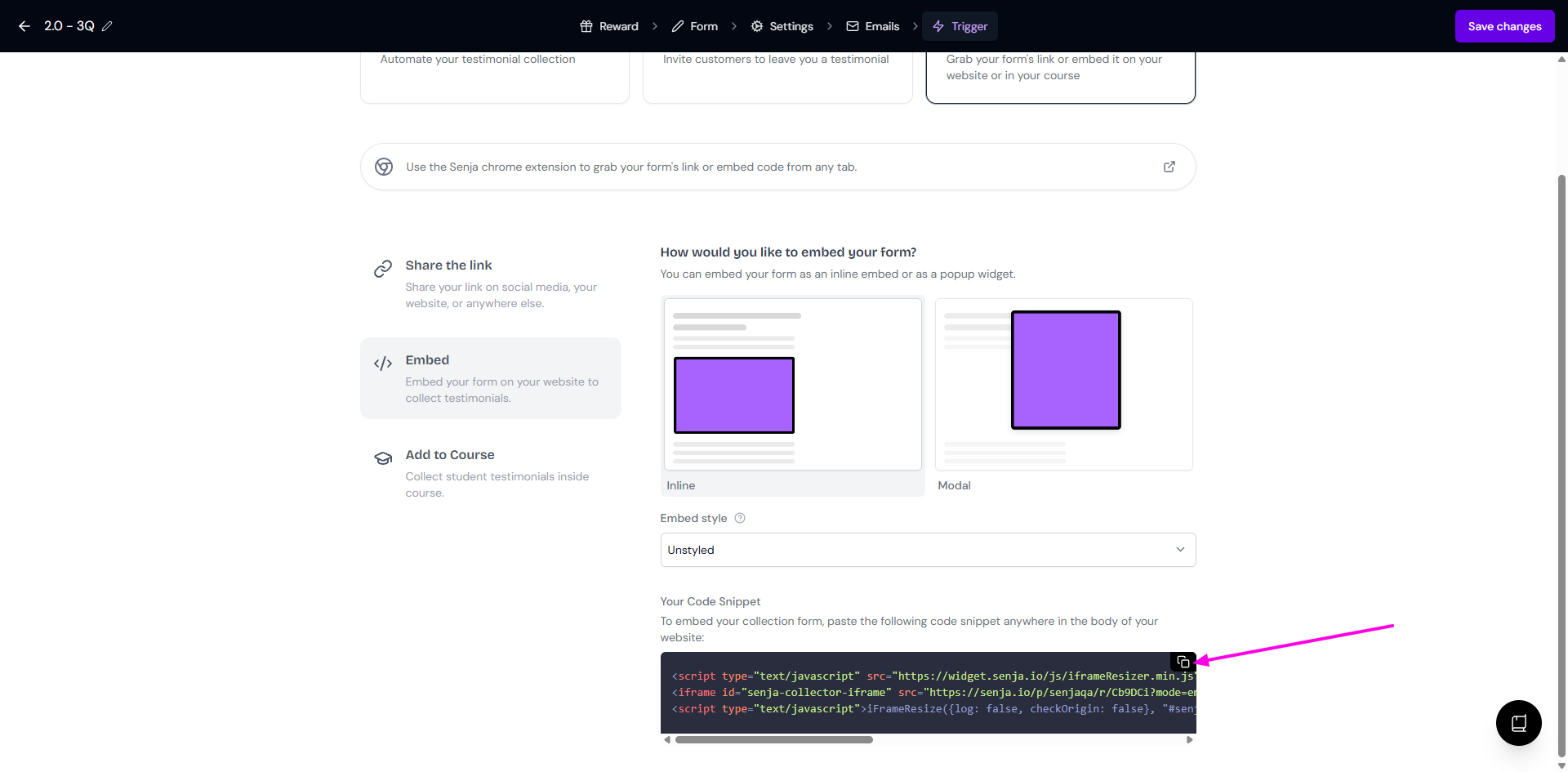This screenshot has width=1568, height=772.
Task: Go to the Form step
Action: pyautogui.click(x=695, y=26)
